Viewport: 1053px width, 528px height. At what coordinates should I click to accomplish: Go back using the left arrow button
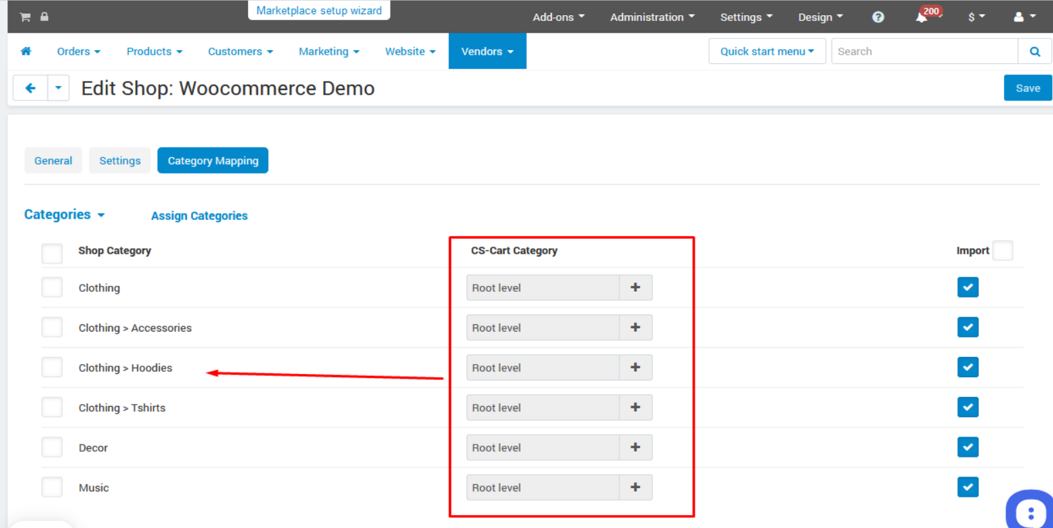coord(30,88)
